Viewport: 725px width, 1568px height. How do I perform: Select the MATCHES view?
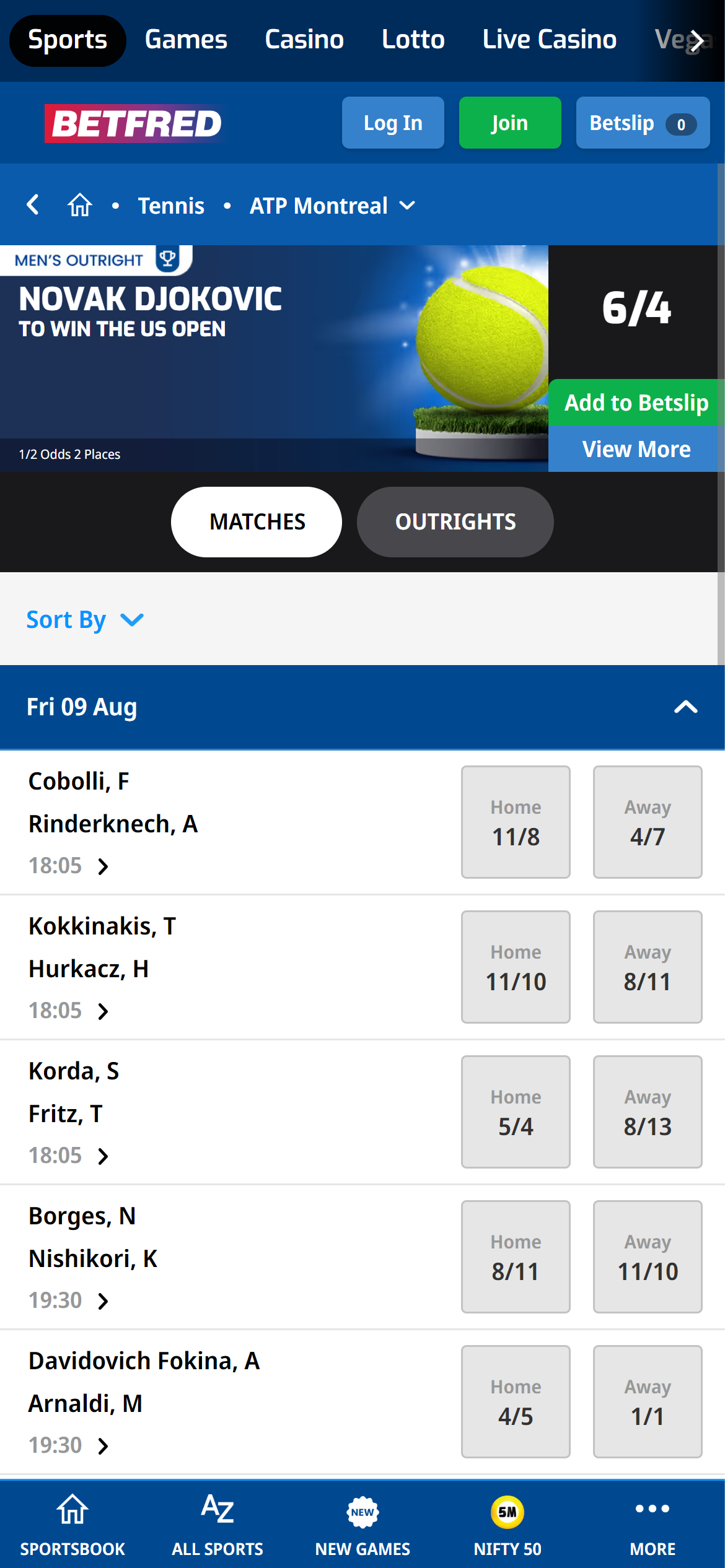tap(256, 521)
